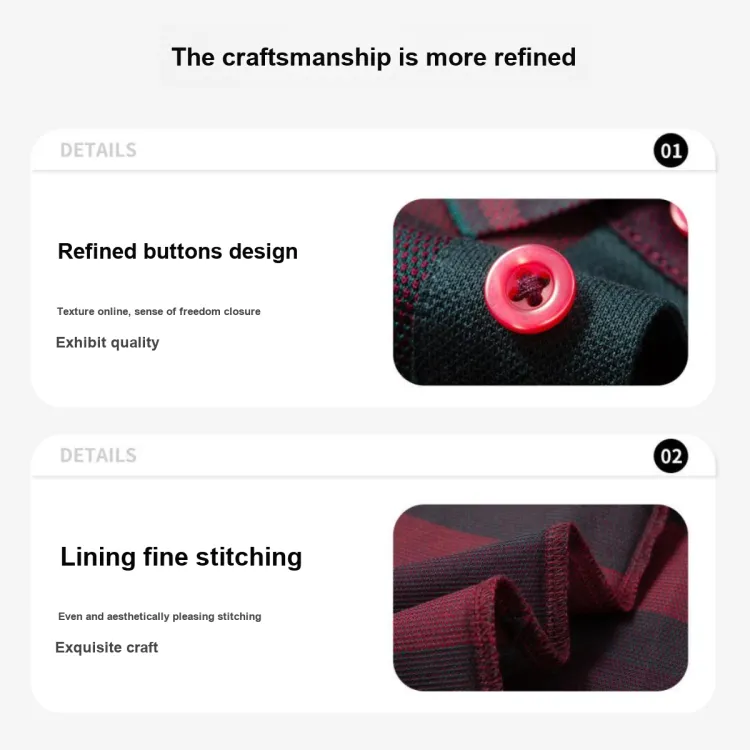
Task: Click Texture online, sense of freedom closure text
Action: click(159, 311)
